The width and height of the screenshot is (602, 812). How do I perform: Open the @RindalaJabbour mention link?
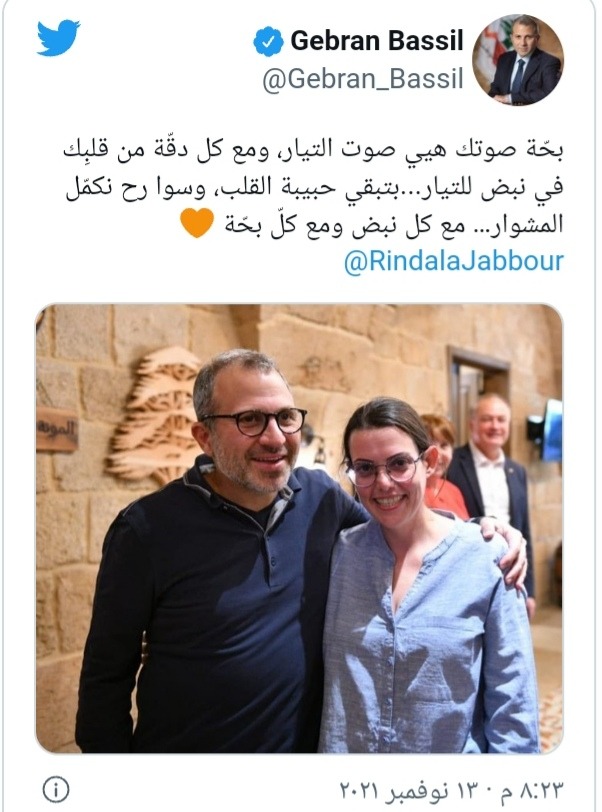(x=454, y=261)
